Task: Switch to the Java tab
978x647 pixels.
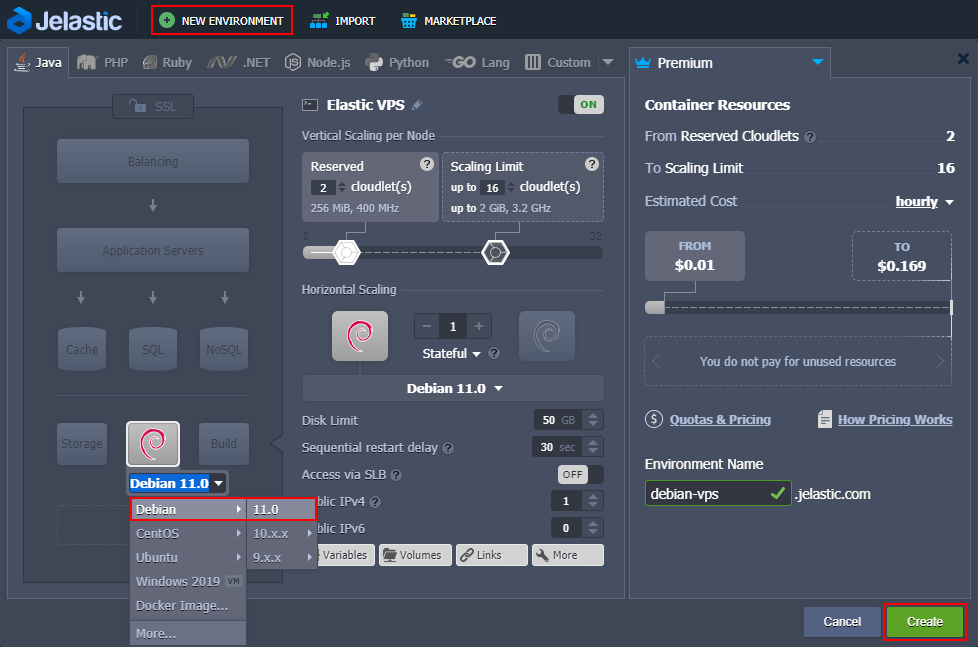Action: (x=39, y=62)
